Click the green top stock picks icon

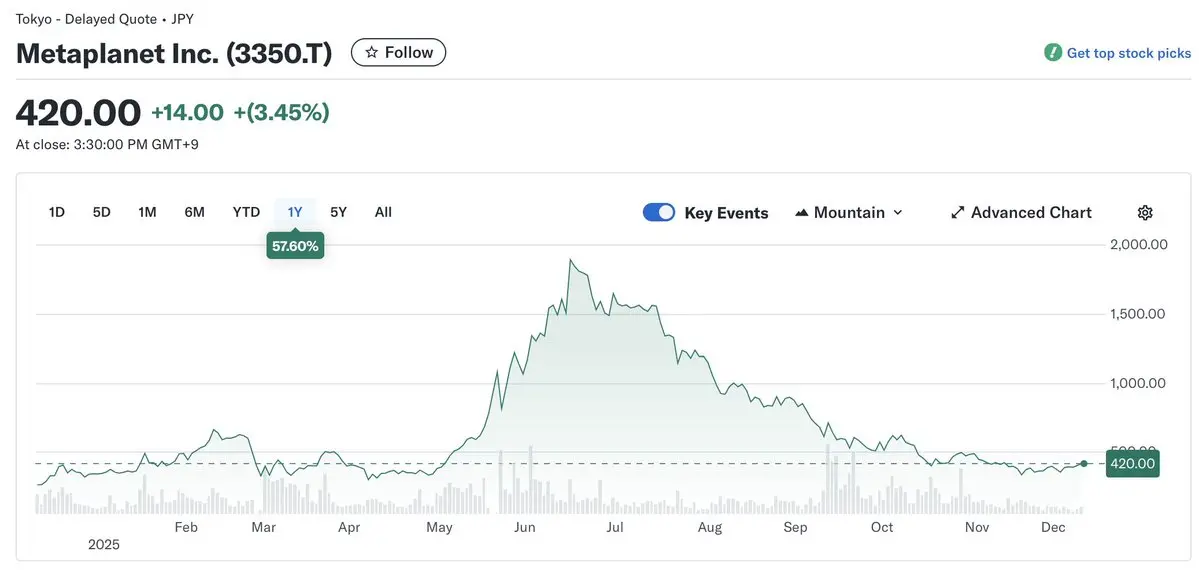point(1053,52)
